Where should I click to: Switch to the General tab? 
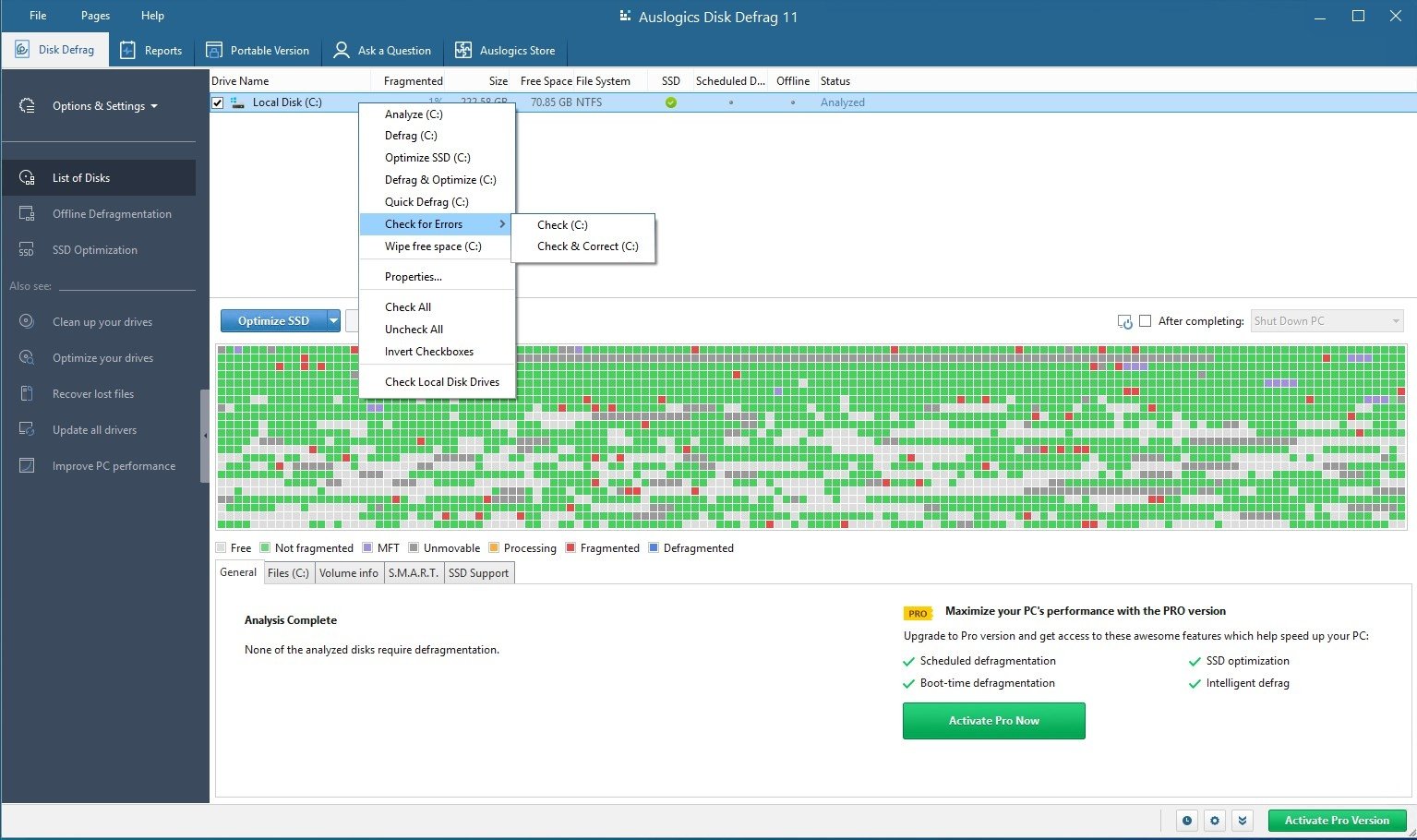tap(238, 572)
